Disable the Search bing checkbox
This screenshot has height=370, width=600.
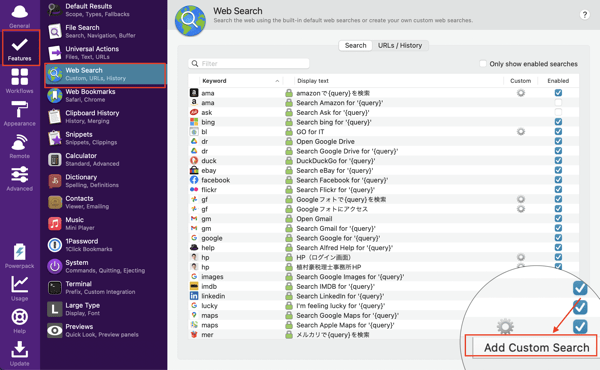coord(558,122)
